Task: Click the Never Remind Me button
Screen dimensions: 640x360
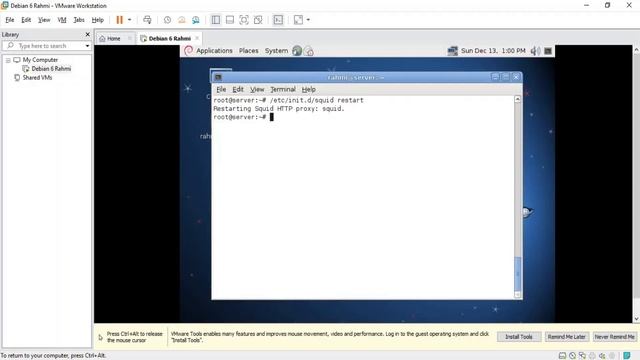Action: (614, 337)
